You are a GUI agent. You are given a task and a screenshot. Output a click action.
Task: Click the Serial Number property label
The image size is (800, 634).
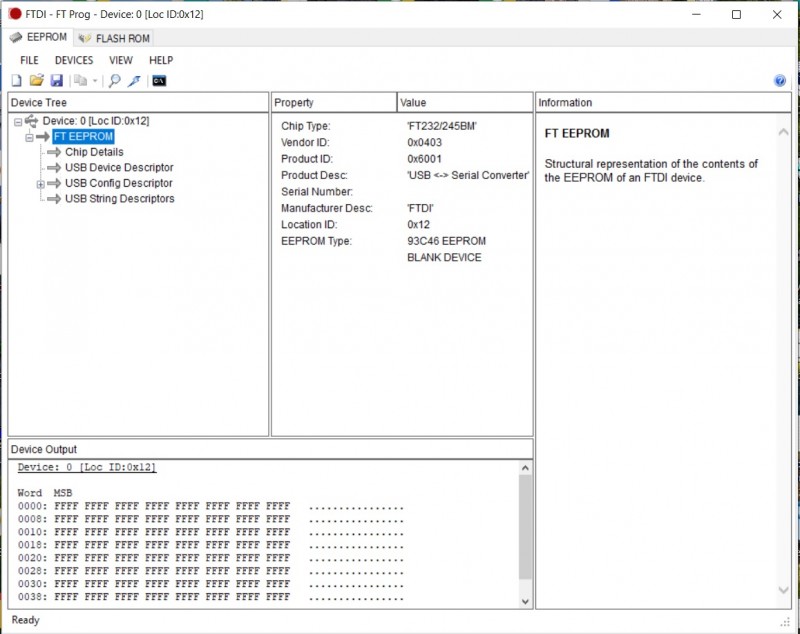tap(317, 191)
